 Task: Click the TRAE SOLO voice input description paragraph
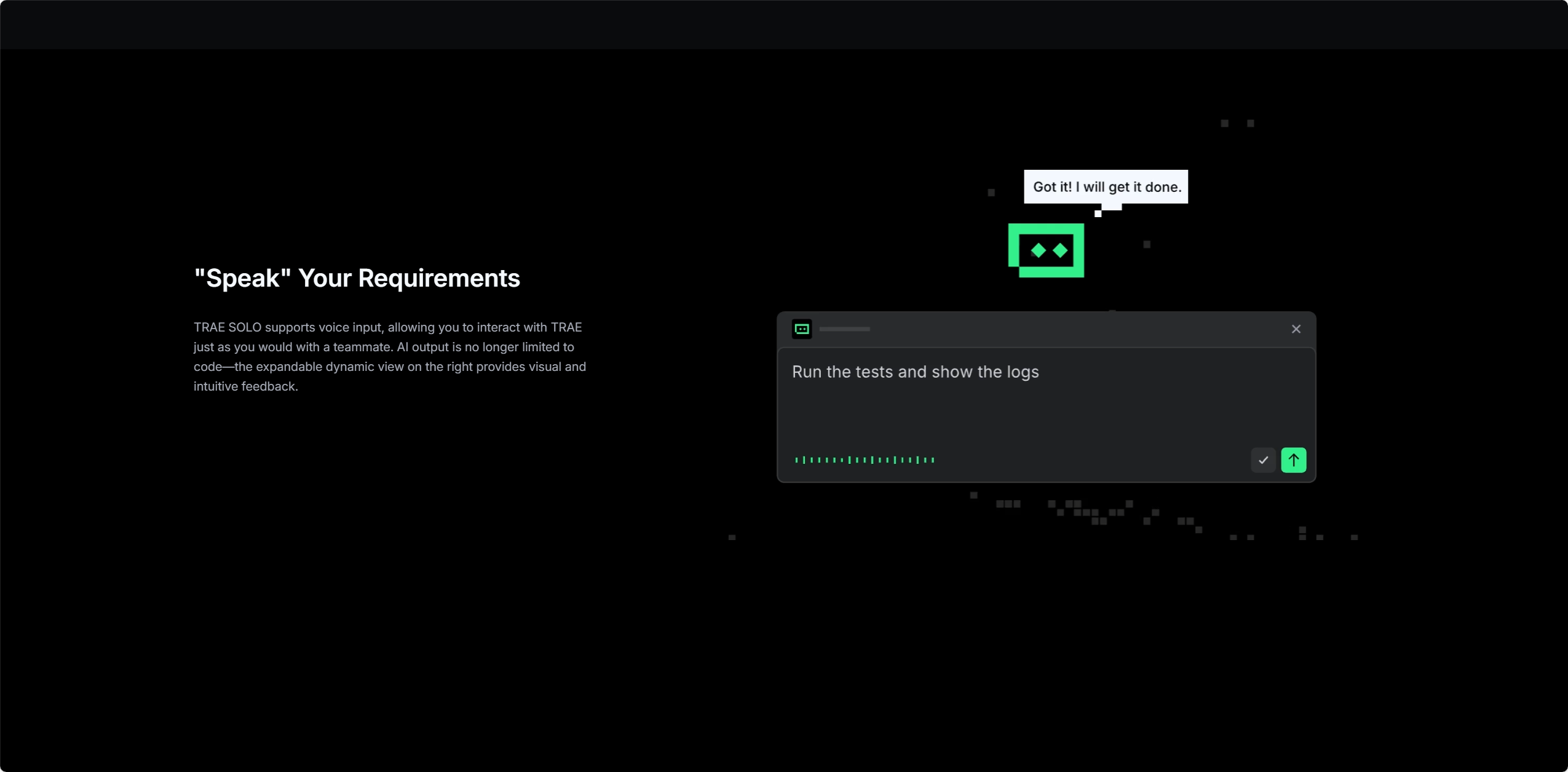[390, 357]
